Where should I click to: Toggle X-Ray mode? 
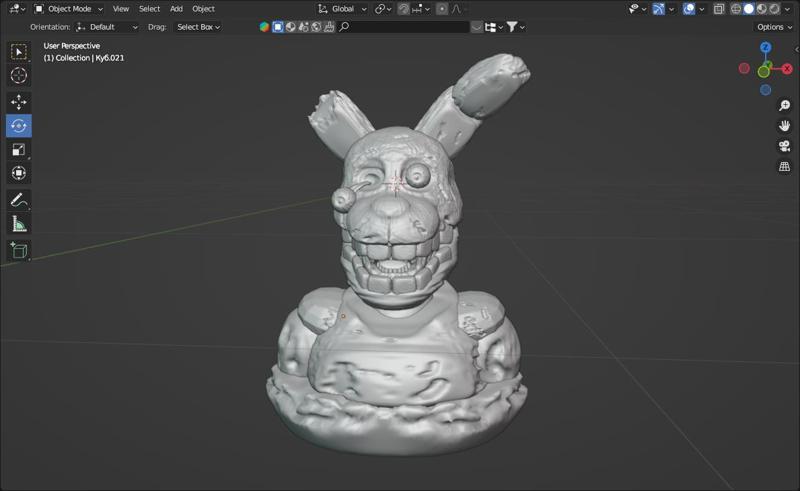pyautogui.click(x=719, y=9)
